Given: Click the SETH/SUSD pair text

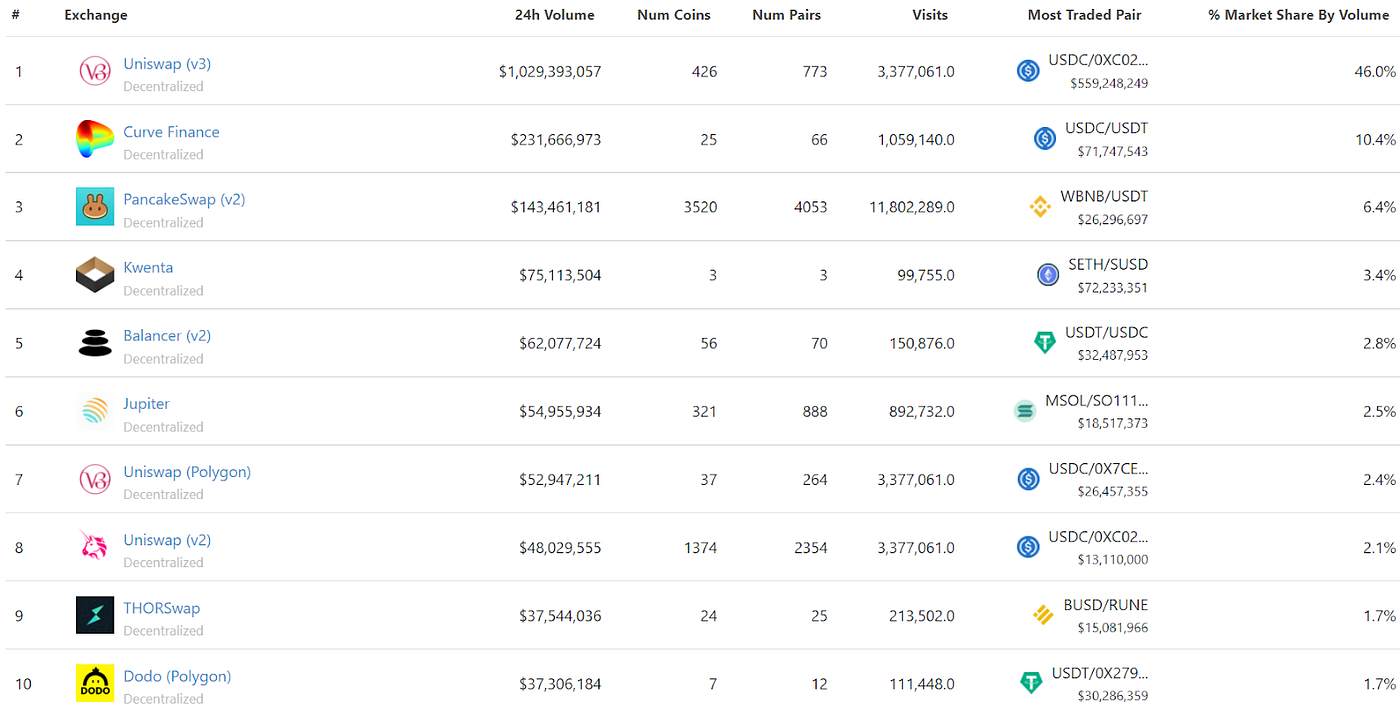Looking at the screenshot, I should click(x=1108, y=265).
